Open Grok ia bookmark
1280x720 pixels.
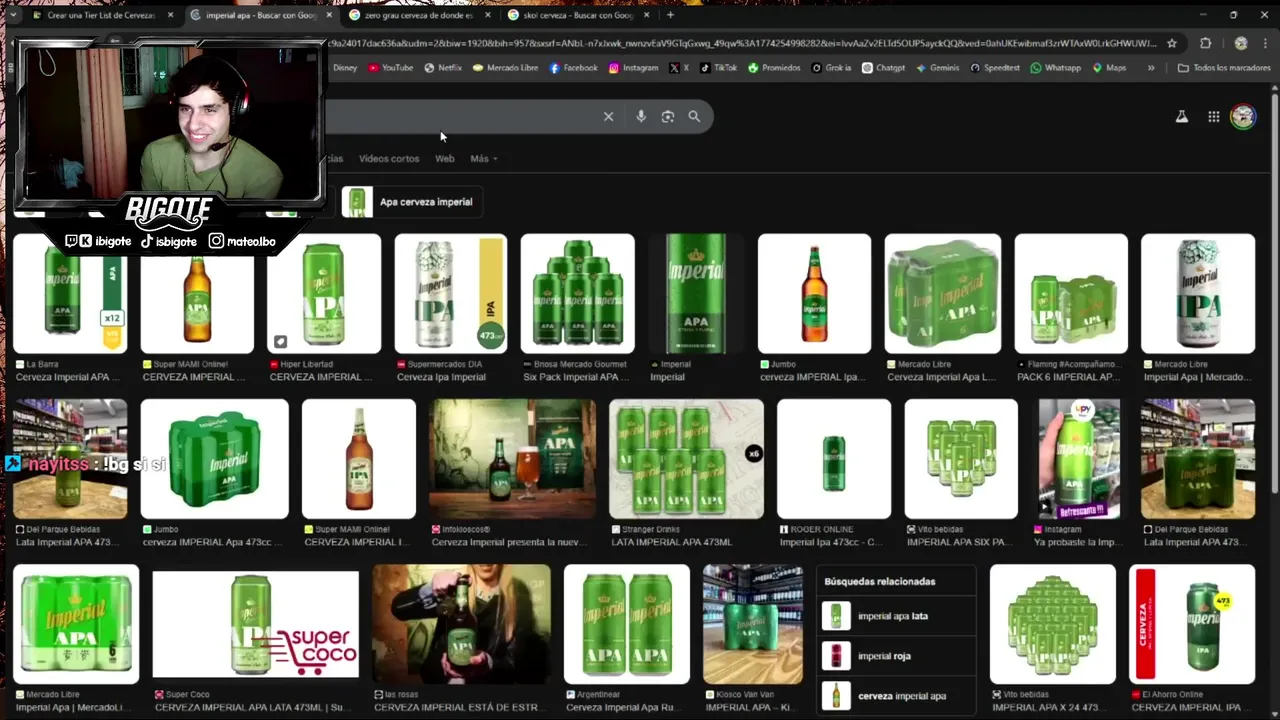tap(831, 68)
